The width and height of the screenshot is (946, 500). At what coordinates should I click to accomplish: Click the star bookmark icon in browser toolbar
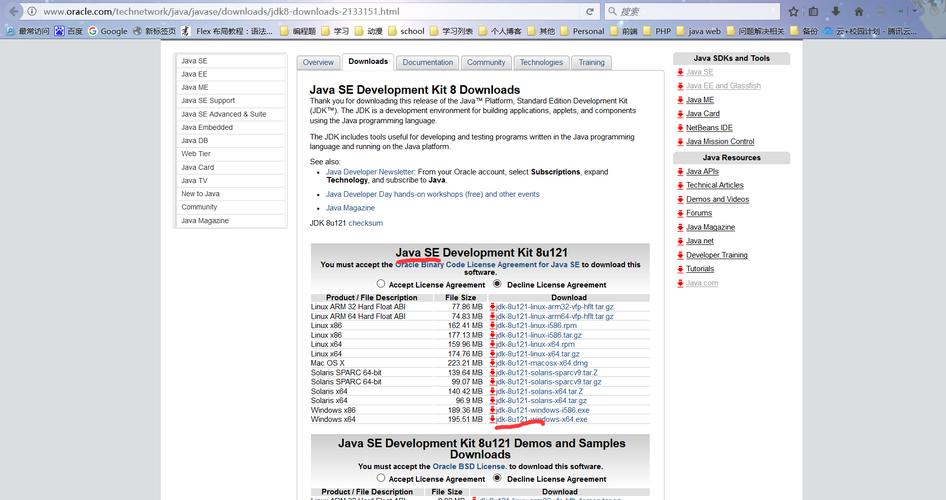pyautogui.click(x=793, y=12)
